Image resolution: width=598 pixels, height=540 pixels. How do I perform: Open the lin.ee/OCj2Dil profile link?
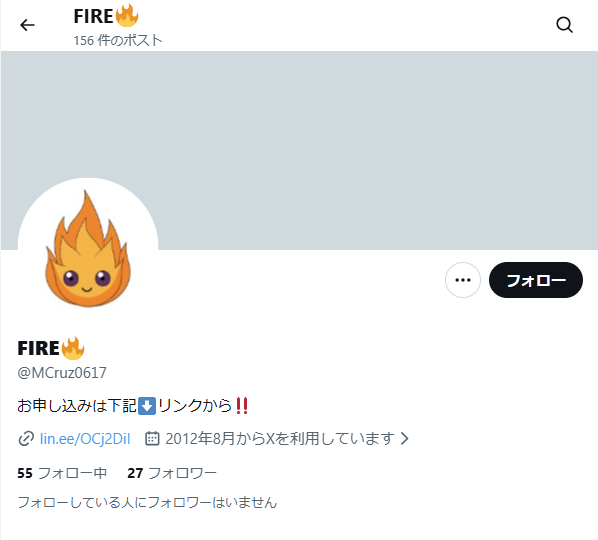click(85, 439)
